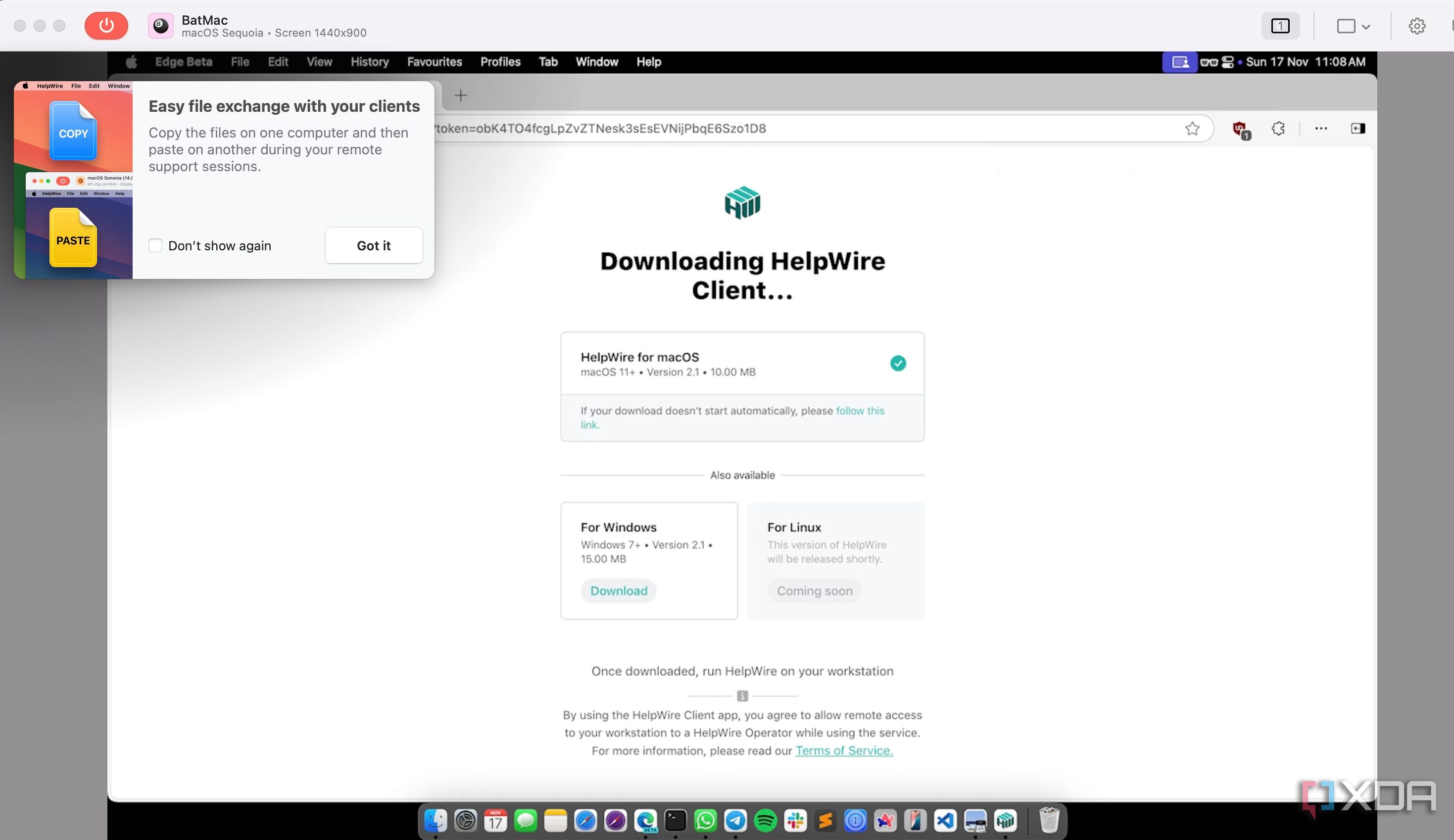
Task: Tick the Don't show again checkbox
Action: pos(155,246)
